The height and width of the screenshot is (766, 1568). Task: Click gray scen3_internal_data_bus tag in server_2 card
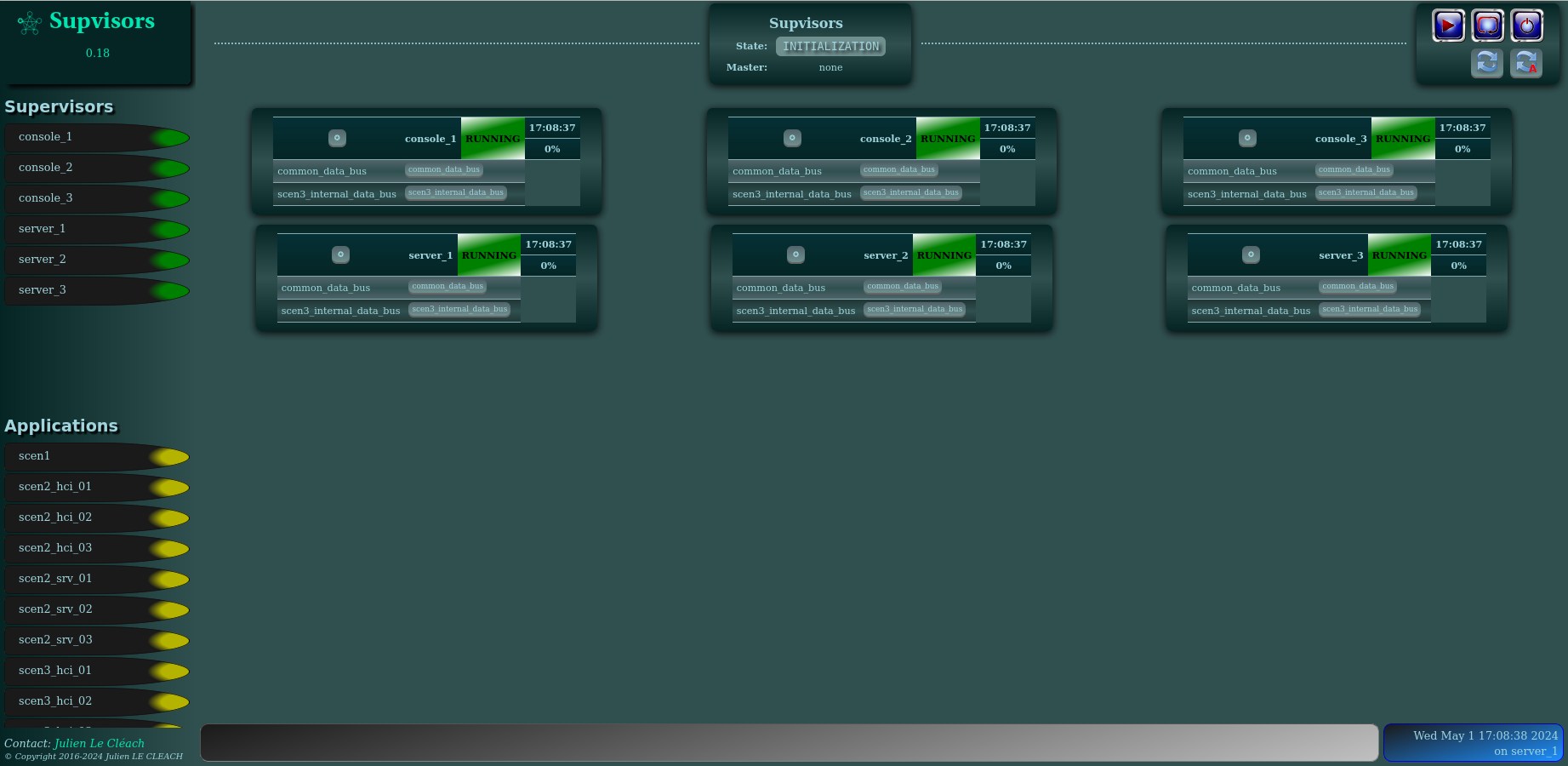915,309
